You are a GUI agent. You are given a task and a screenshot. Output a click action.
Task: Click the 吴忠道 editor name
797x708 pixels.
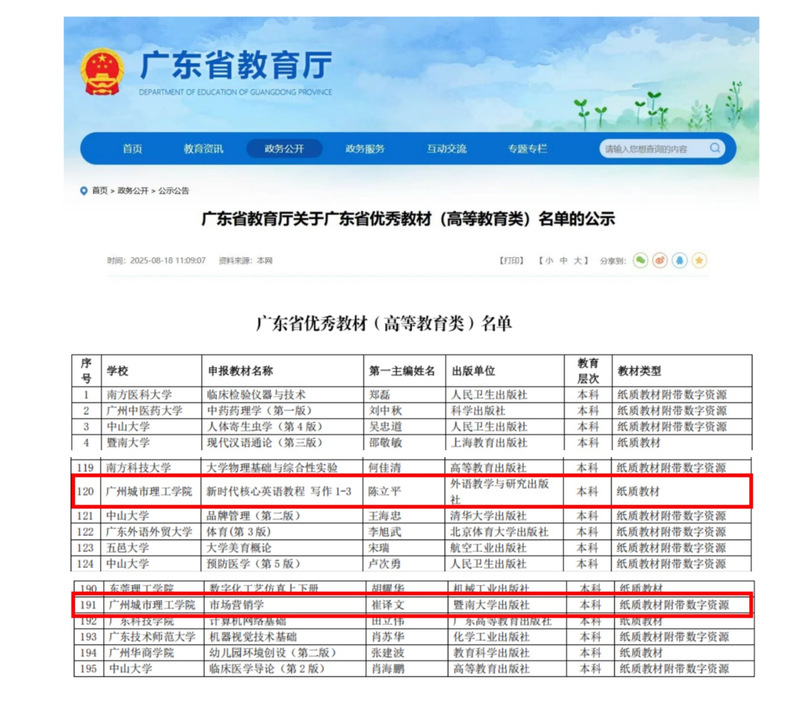[385, 426]
